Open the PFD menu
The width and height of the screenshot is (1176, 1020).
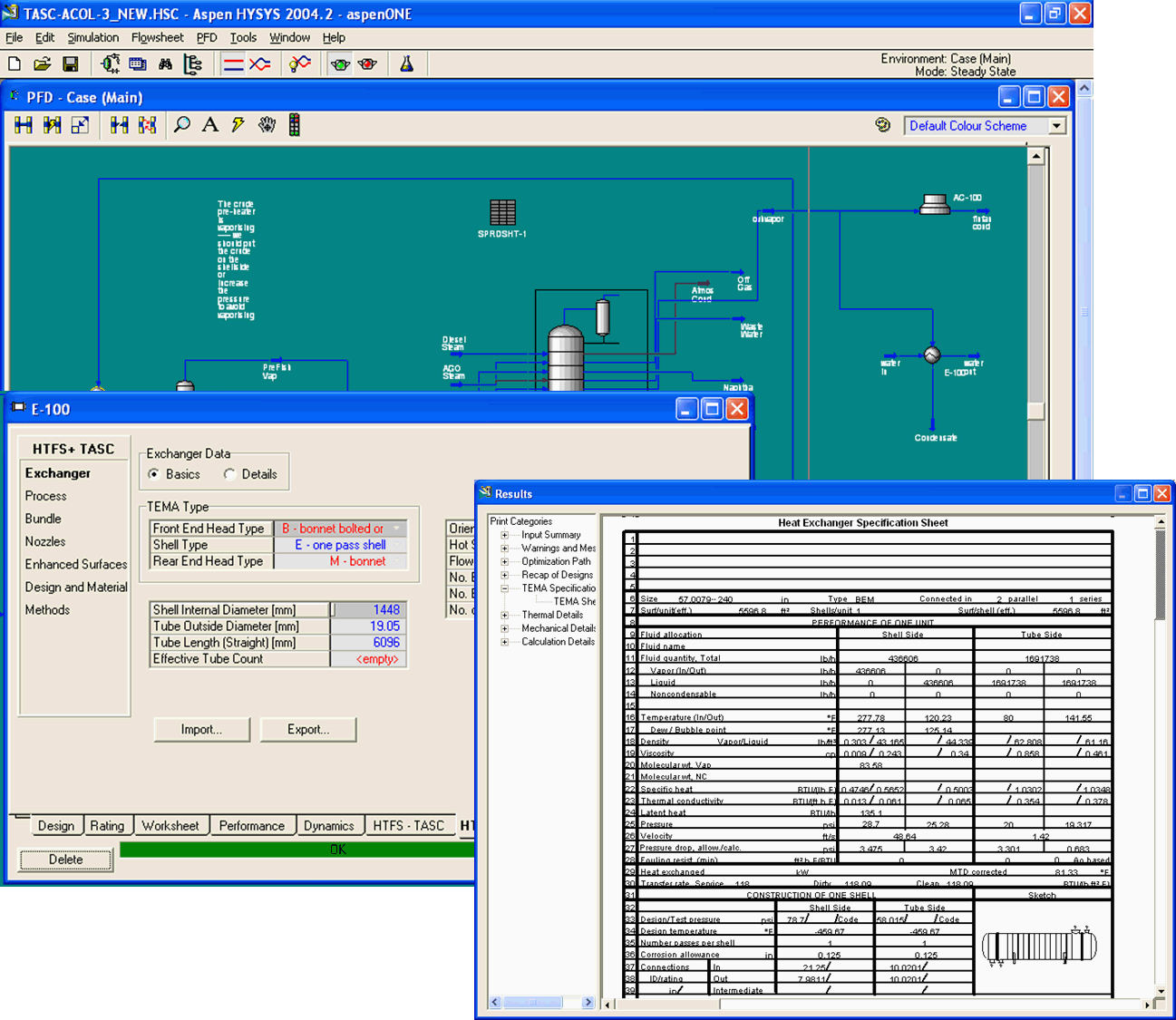[x=207, y=37]
